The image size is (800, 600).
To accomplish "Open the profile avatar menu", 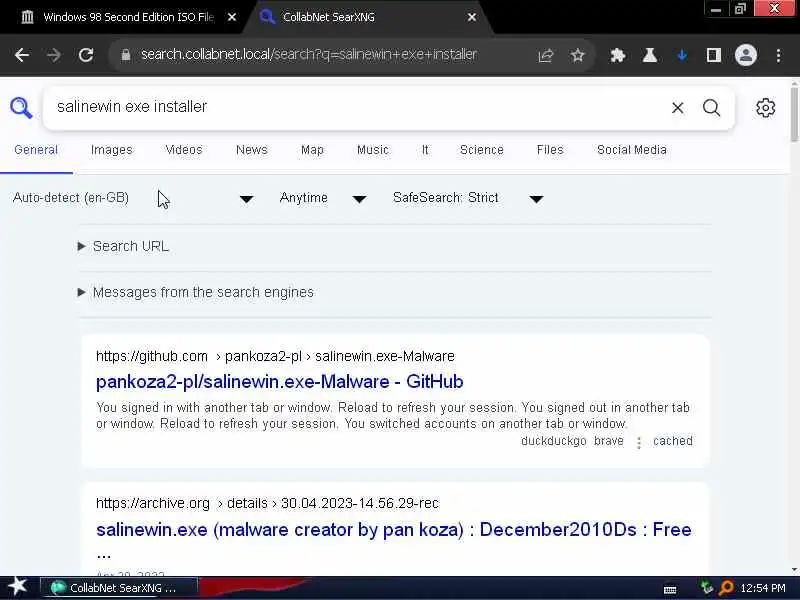I will click(x=745, y=55).
